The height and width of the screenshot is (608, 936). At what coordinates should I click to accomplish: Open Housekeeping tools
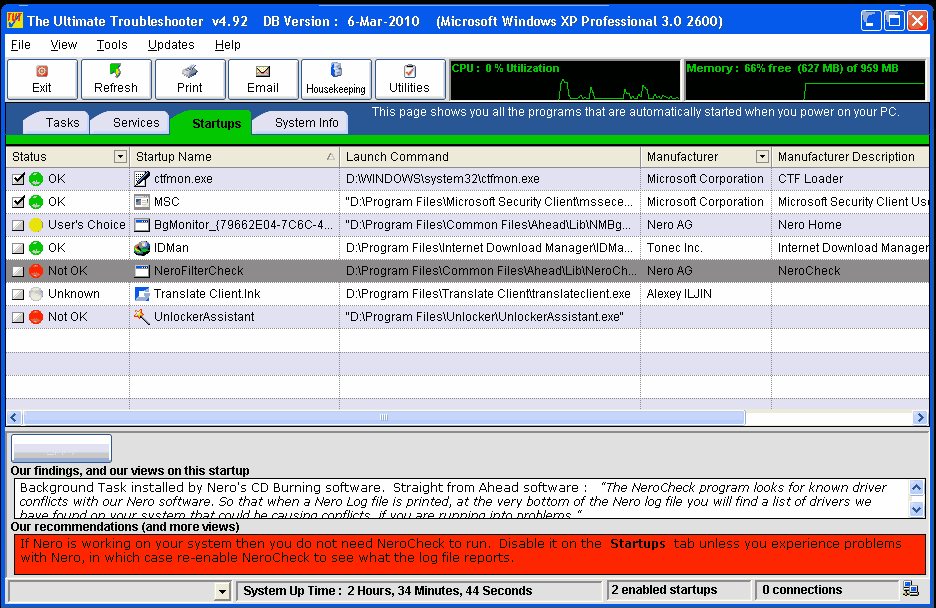point(336,79)
